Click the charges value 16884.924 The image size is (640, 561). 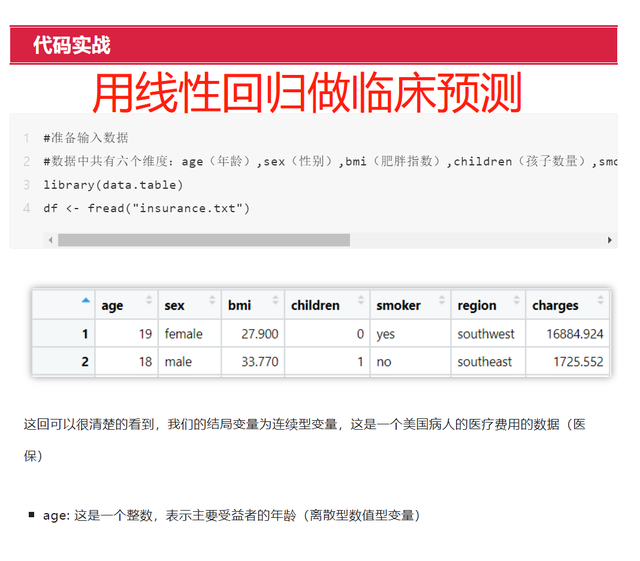coord(575,334)
